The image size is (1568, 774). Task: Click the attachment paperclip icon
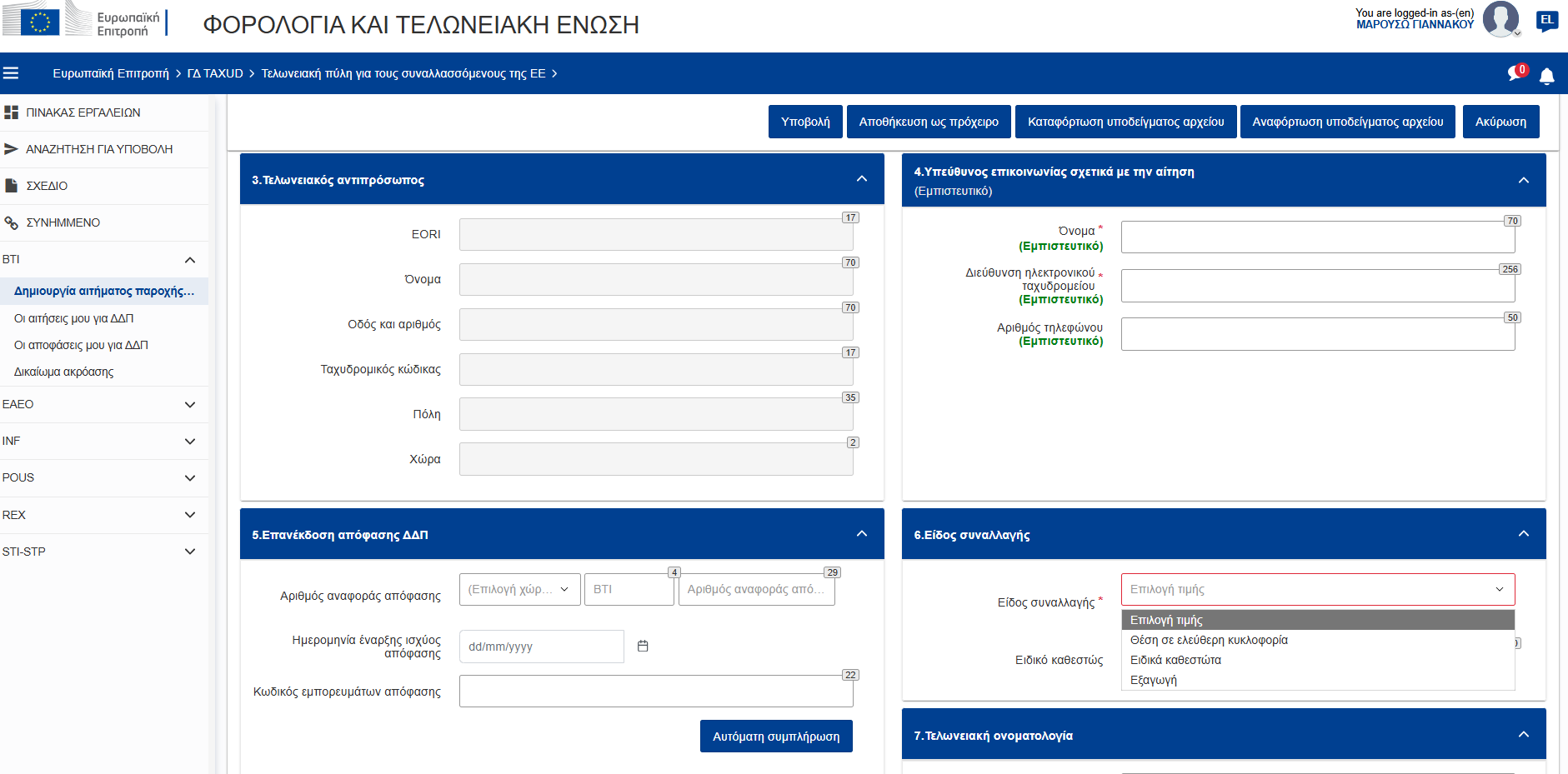(x=11, y=222)
